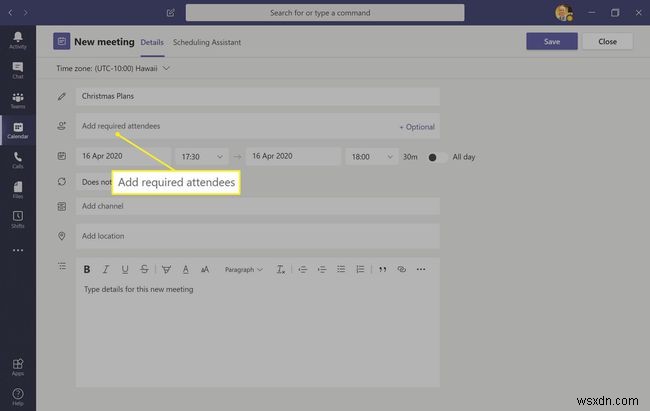Go forward with the right arrow
Image resolution: width=650 pixels, height=411 pixels.
(x=26, y=13)
